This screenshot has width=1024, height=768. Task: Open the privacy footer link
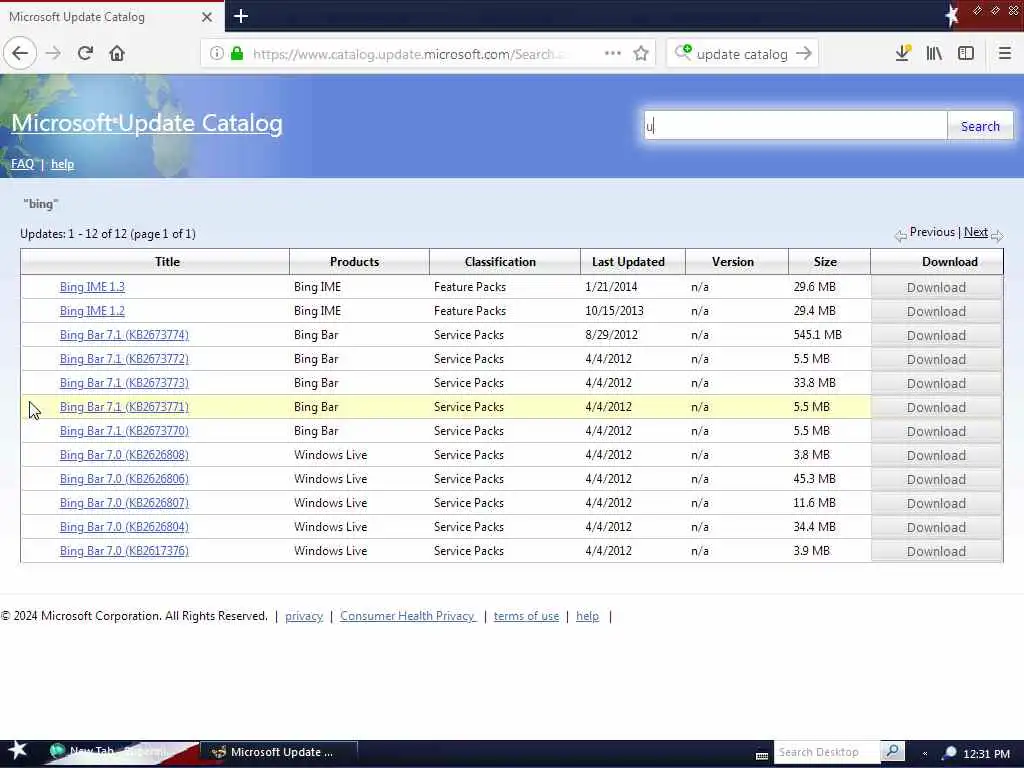[x=304, y=616]
